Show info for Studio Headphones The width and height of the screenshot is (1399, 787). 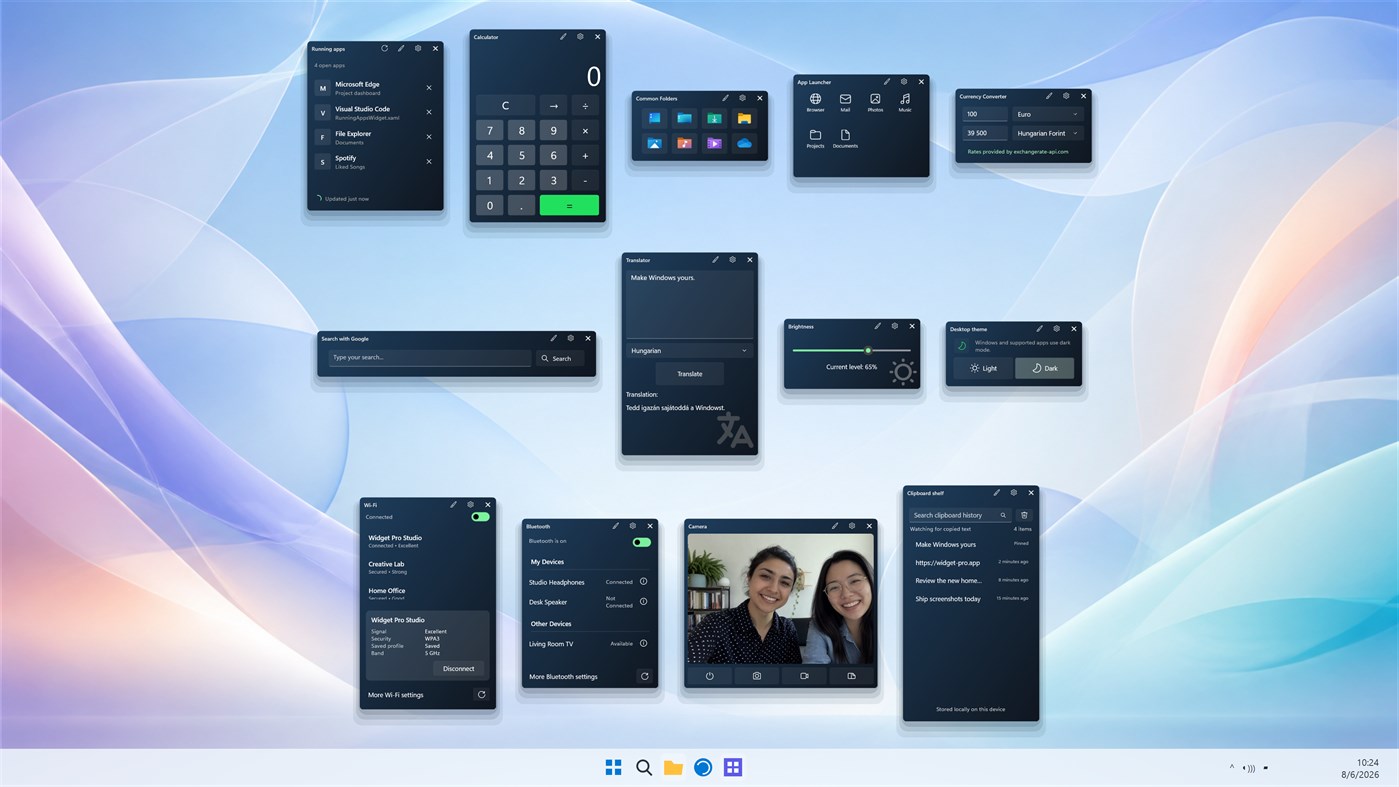[x=643, y=581]
